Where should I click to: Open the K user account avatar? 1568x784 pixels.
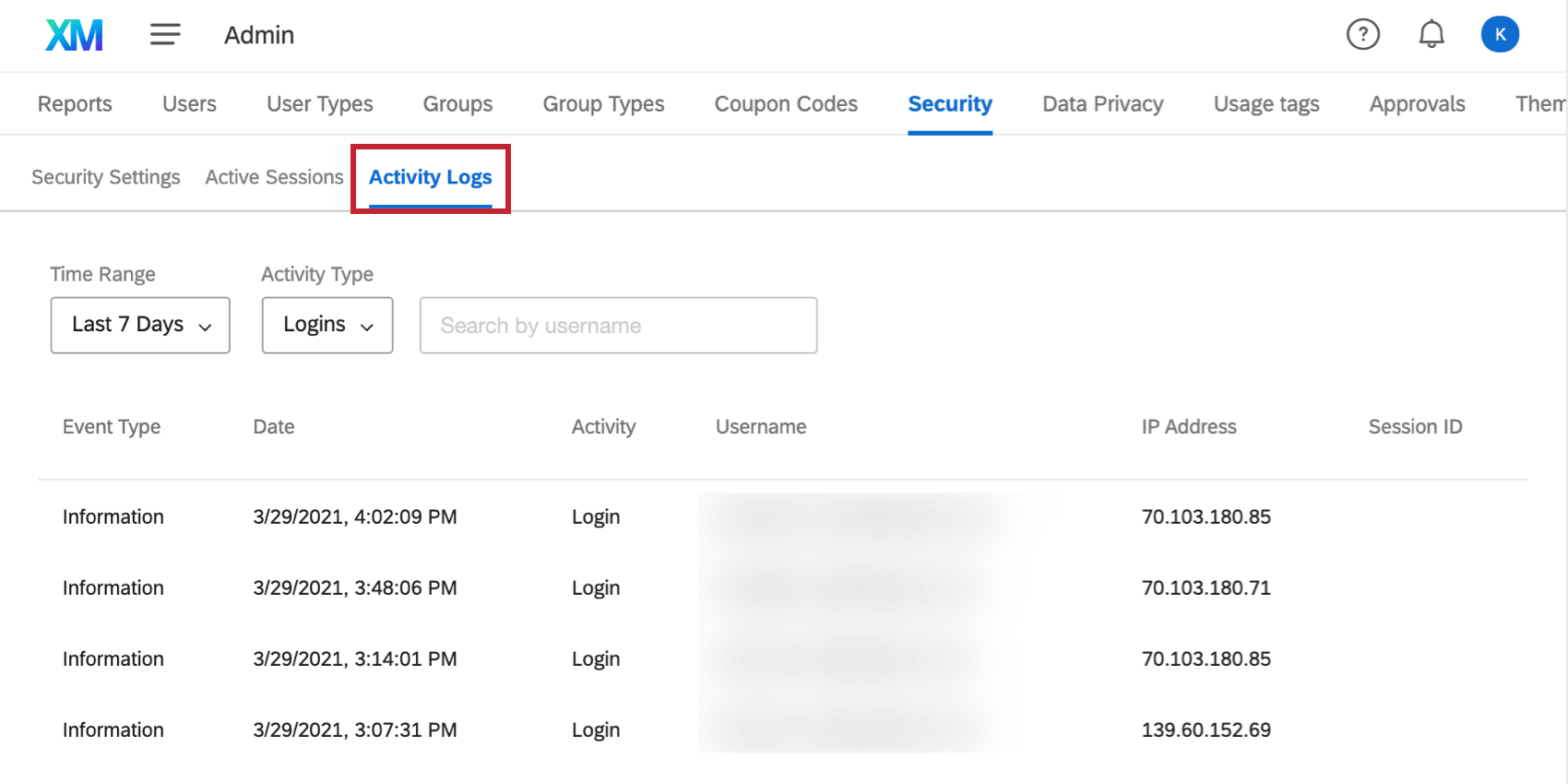tap(1500, 35)
